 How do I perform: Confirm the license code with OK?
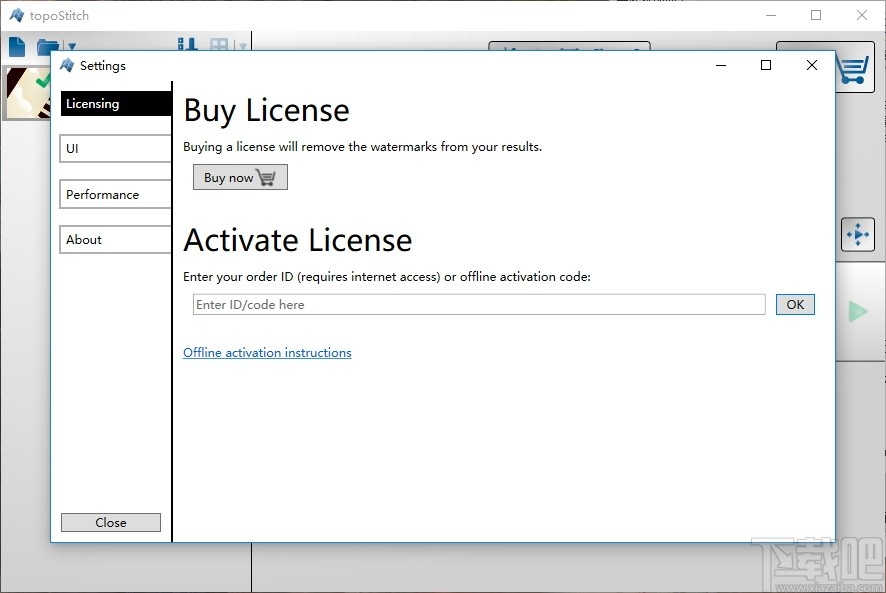[795, 305]
